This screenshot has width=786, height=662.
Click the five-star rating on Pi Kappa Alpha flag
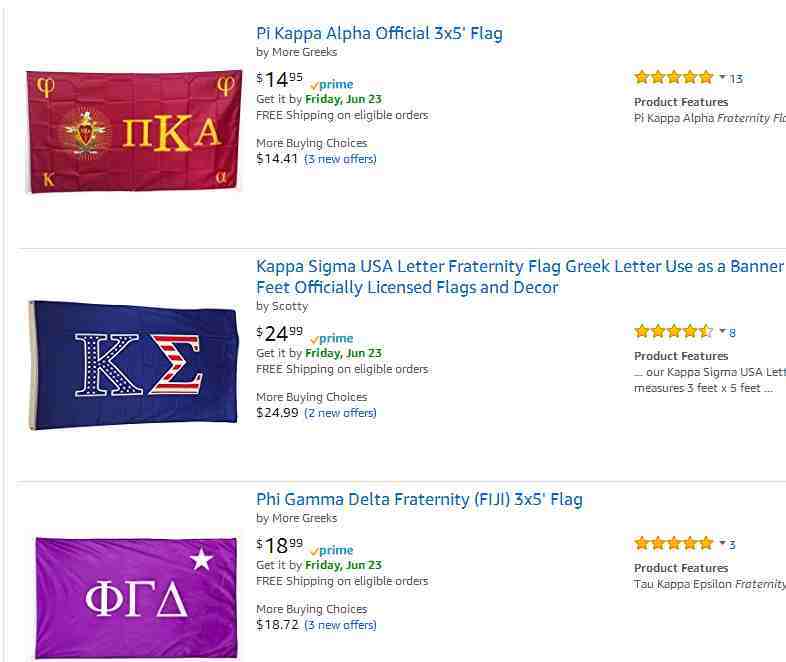[x=674, y=77]
